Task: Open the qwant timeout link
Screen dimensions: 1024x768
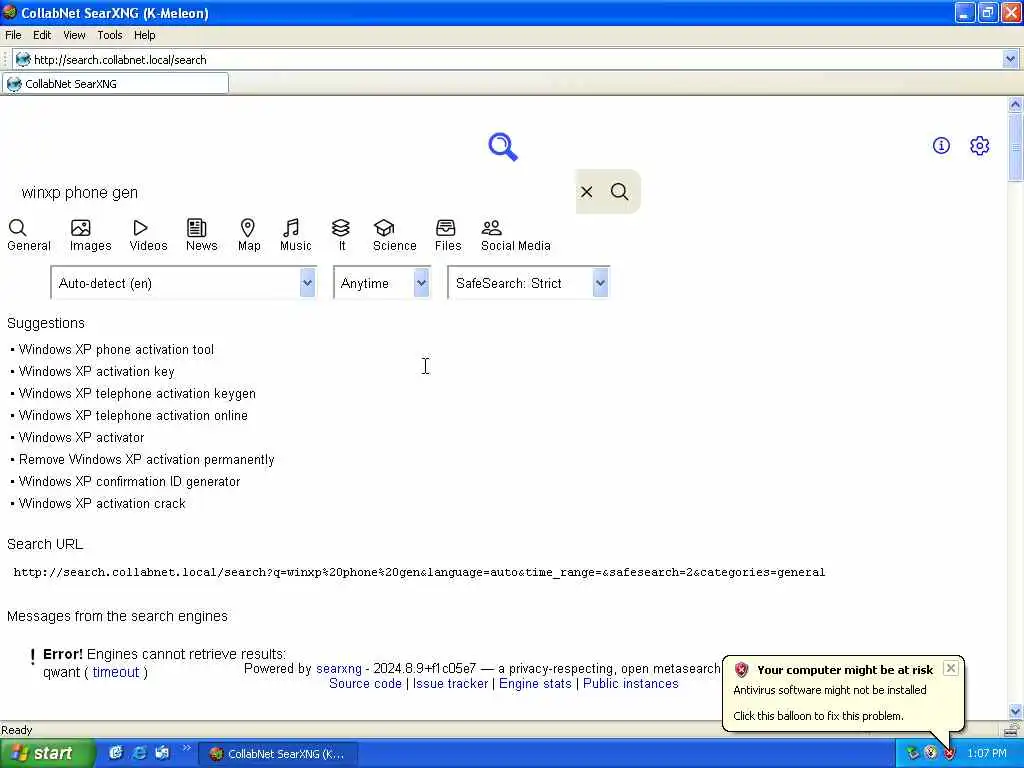Action: click(116, 672)
